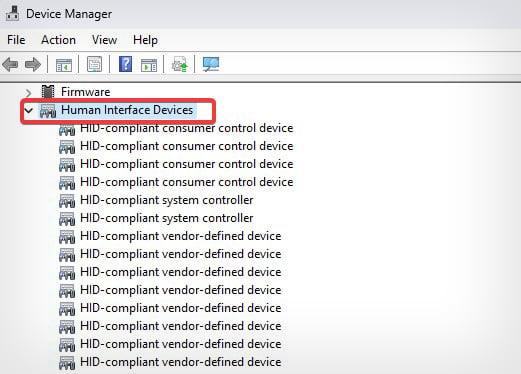This screenshot has width=521, height=374.
Task: Click the Firmware chip icon
Action: [x=48, y=92]
